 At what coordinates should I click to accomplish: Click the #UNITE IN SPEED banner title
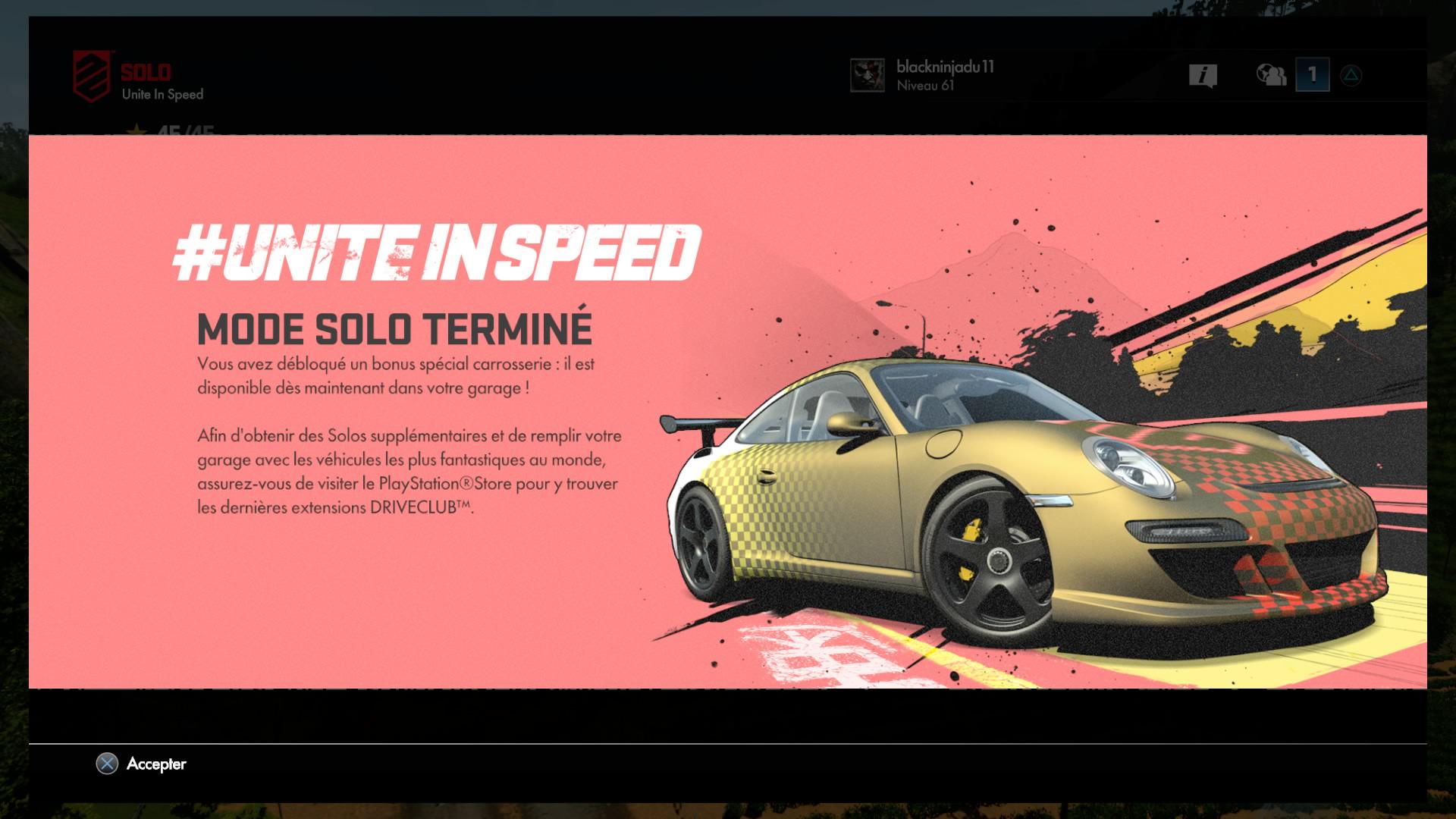437,253
